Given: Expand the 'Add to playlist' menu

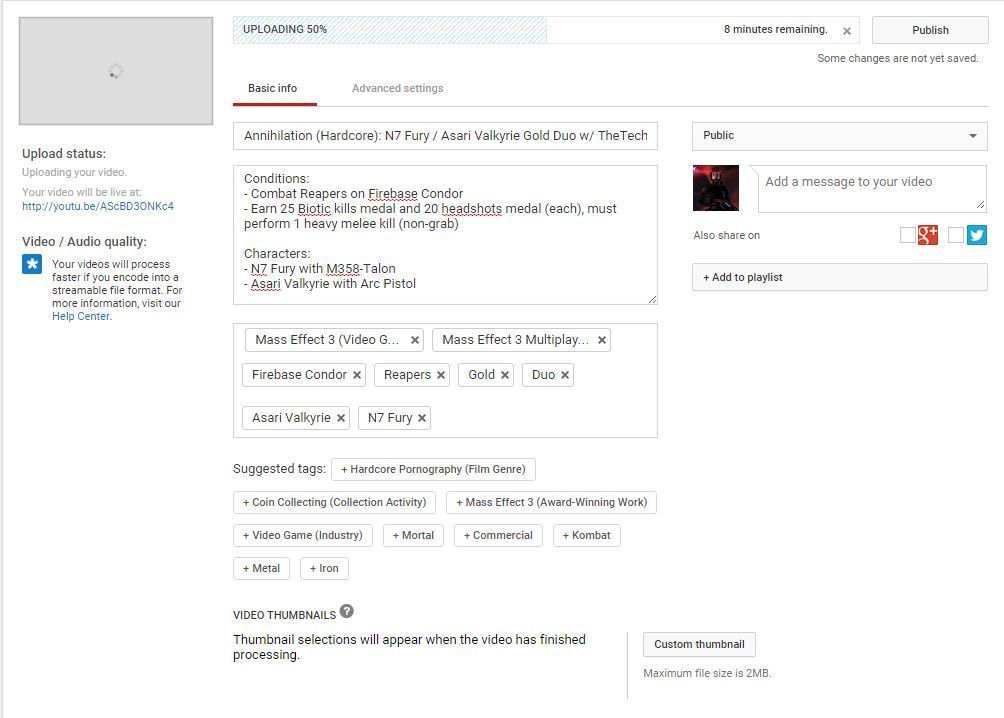Looking at the screenshot, I should pyautogui.click(x=839, y=277).
